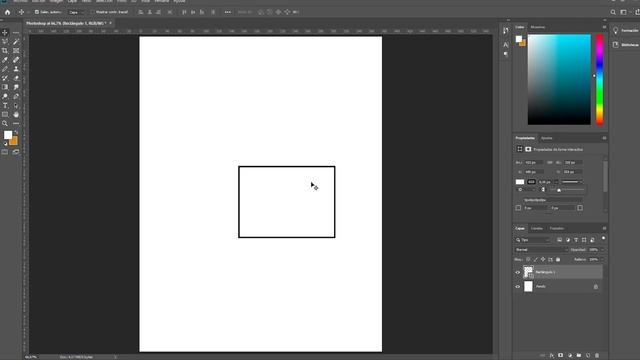Select the Clone Stamp tool
The height and width of the screenshot is (360, 640).
point(16,69)
